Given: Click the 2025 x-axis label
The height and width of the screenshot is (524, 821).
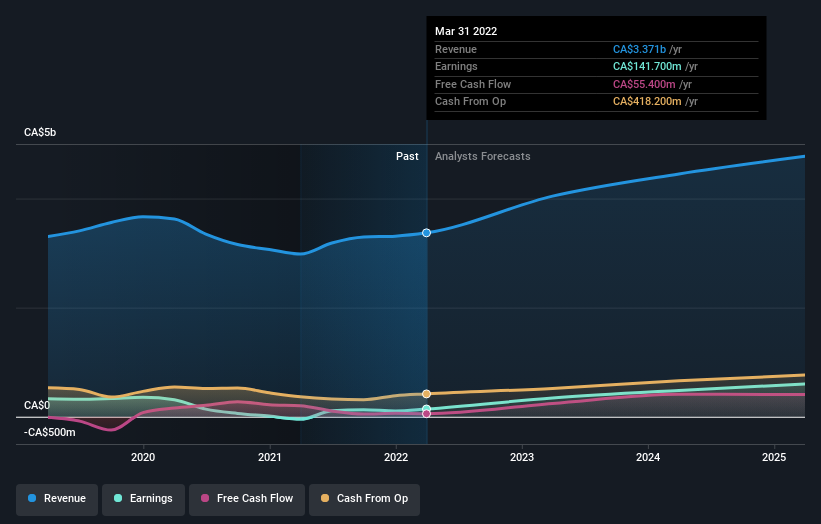Looking at the screenshot, I should tap(774, 457).
